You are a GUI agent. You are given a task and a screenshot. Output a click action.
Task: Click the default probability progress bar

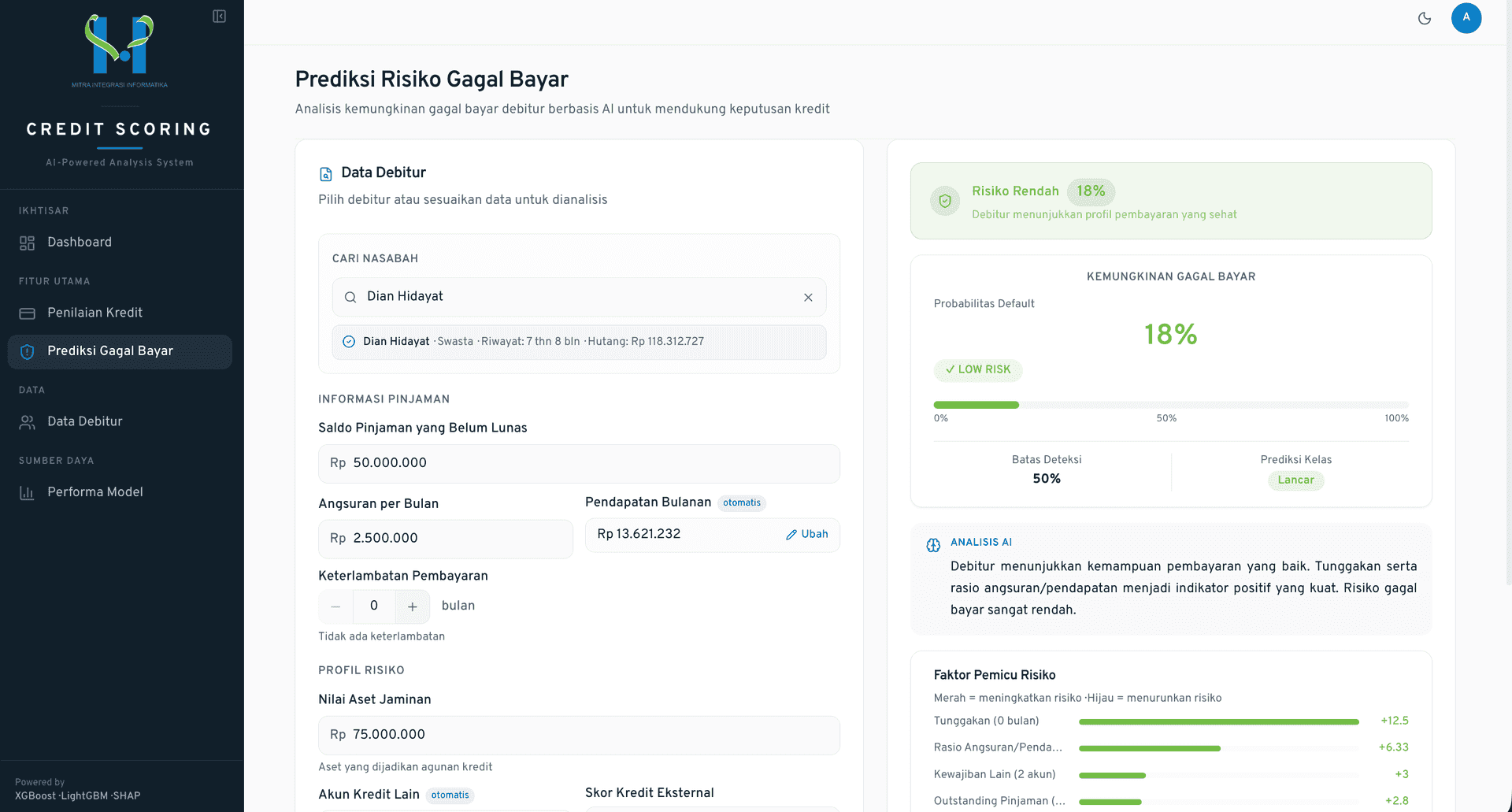[1171, 405]
